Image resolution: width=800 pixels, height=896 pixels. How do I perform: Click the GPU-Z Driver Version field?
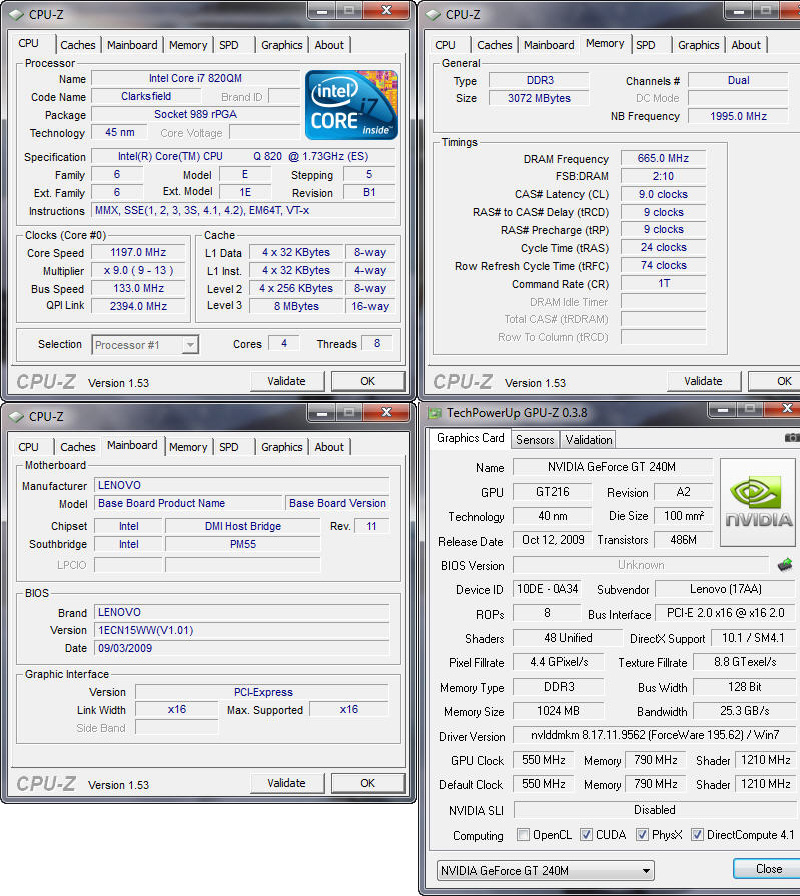[x=654, y=735]
